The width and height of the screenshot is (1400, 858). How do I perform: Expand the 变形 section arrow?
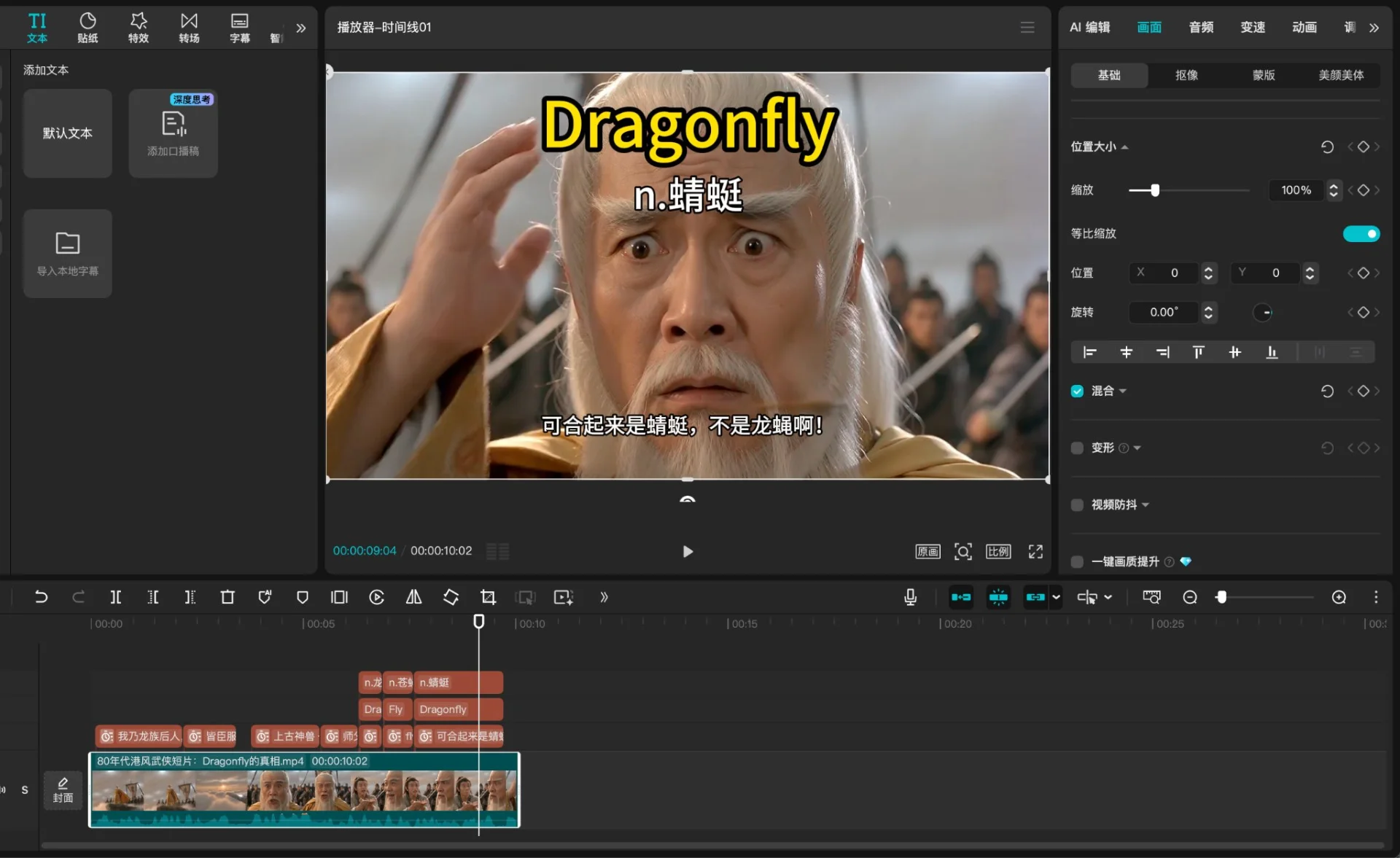[x=1137, y=448]
